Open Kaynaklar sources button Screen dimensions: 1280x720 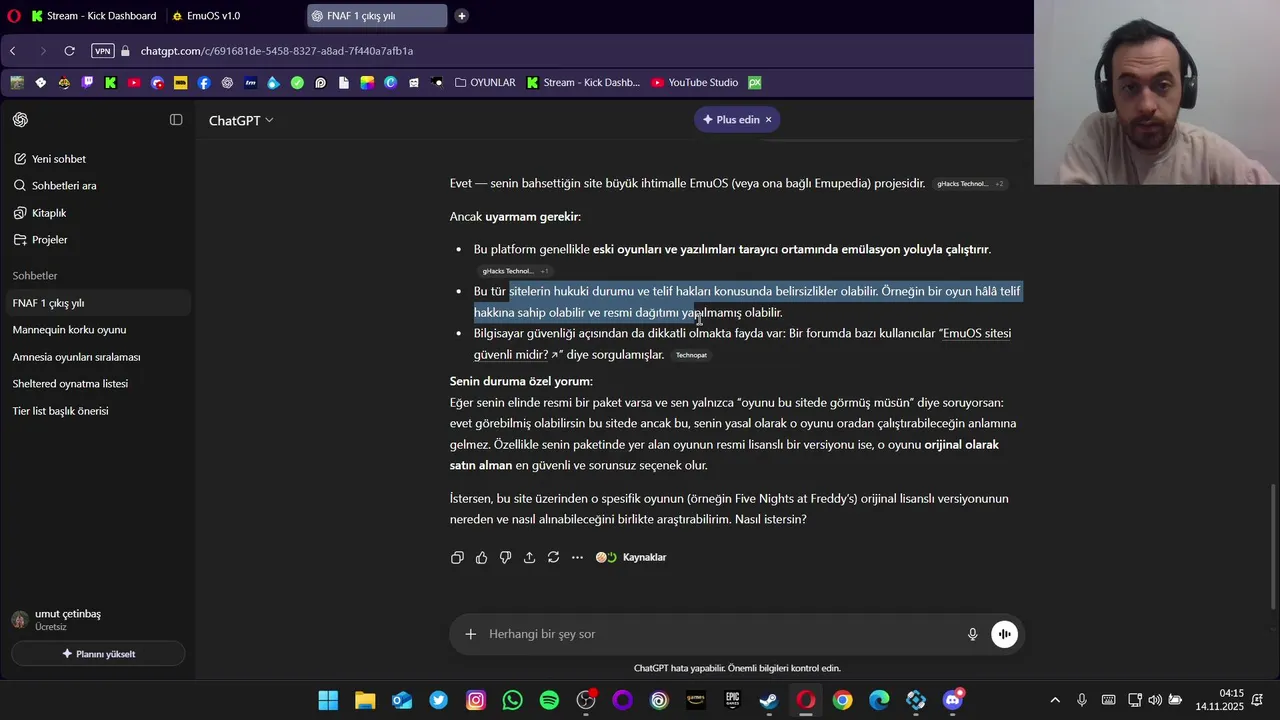tap(631, 557)
